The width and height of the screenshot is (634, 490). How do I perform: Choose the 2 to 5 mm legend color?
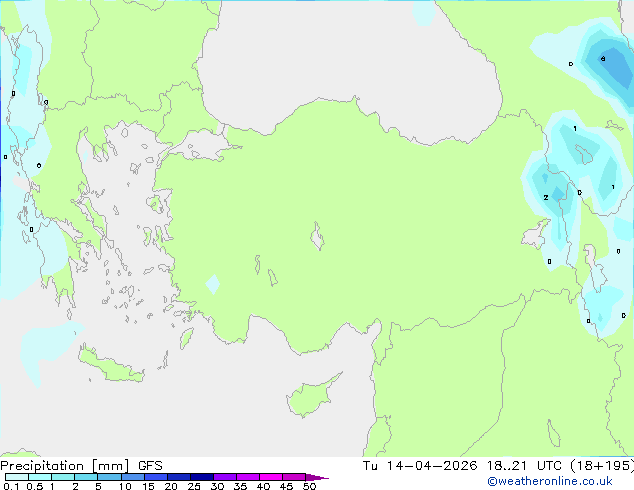(x=86, y=477)
